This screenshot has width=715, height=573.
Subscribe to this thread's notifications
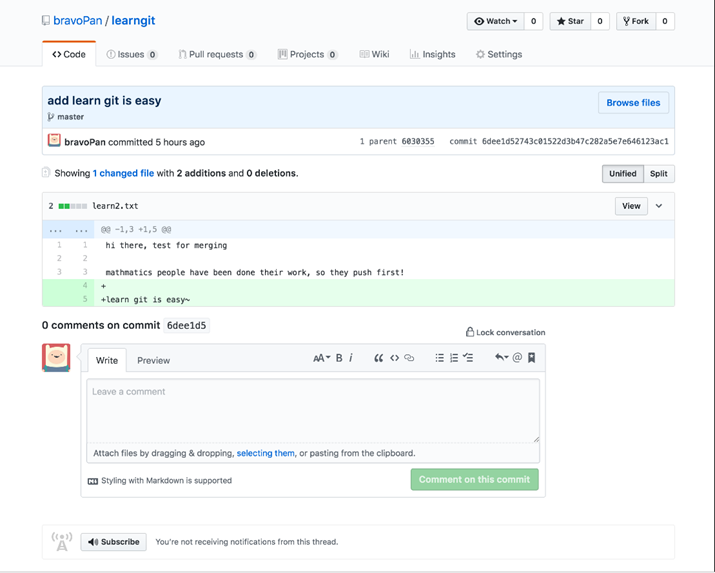(114, 542)
